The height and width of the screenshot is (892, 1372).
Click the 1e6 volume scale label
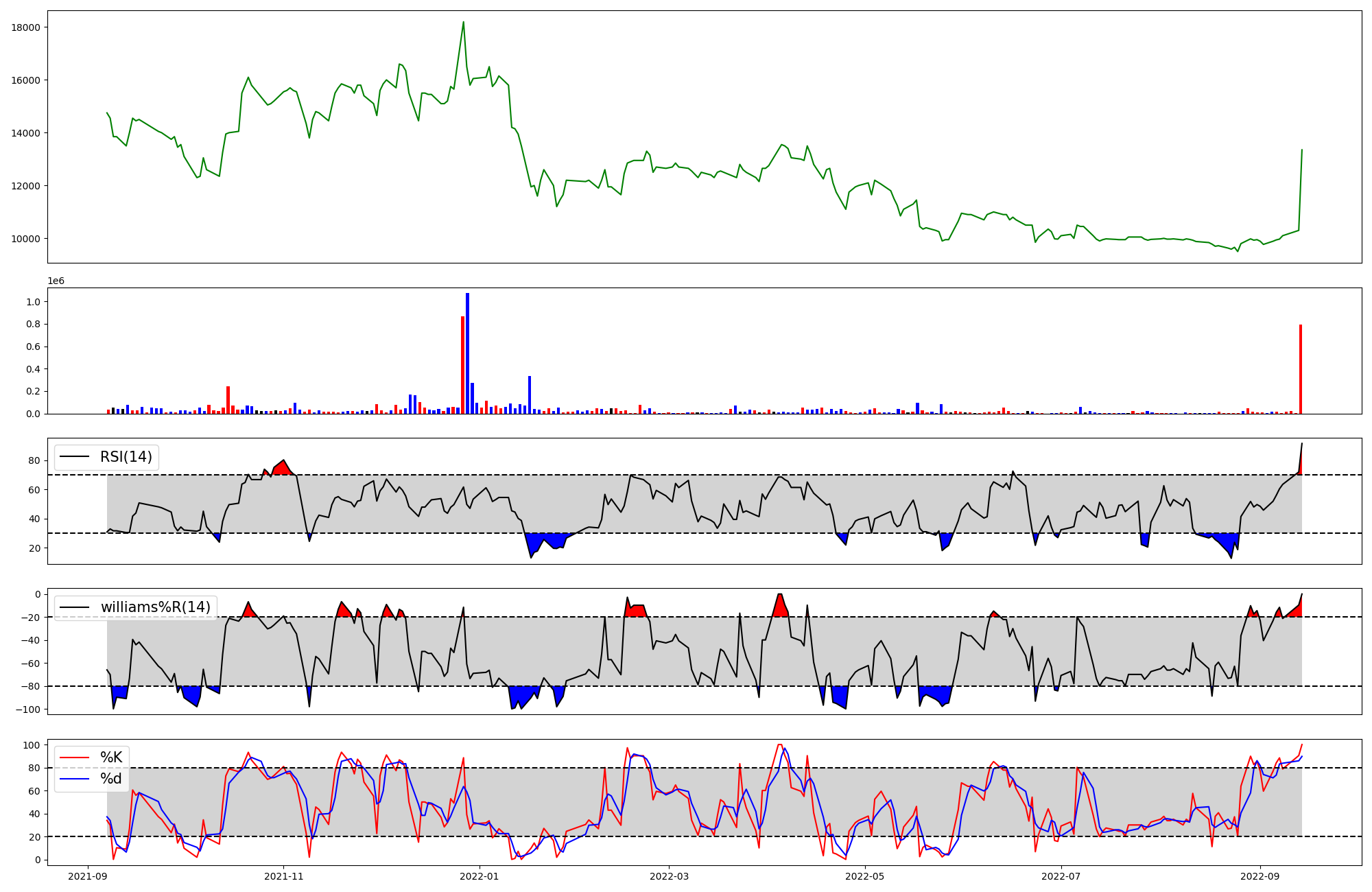[56, 281]
